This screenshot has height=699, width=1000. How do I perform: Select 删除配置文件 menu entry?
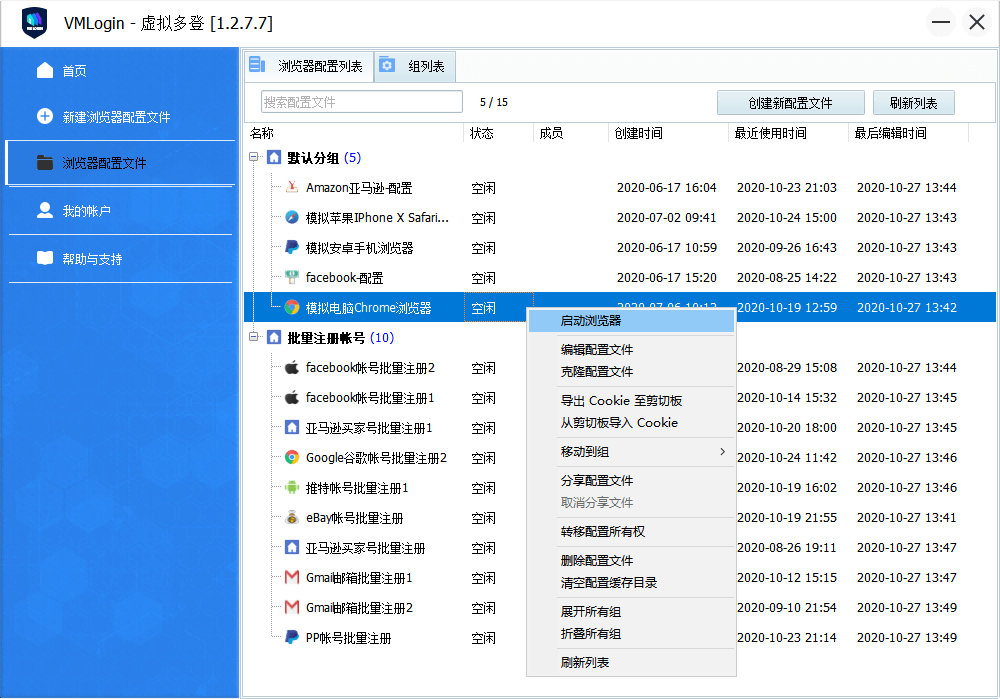[631, 561]
